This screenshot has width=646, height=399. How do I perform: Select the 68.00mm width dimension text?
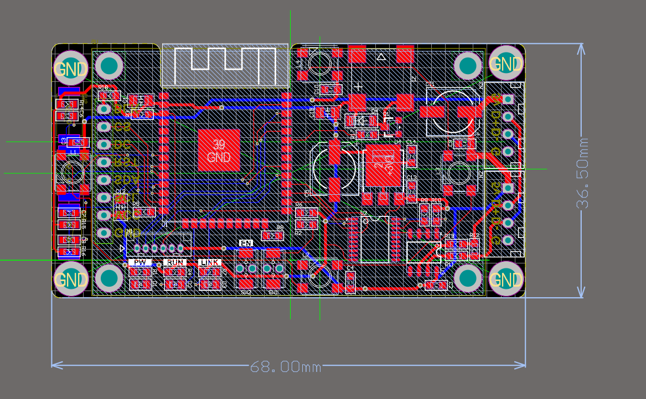(x=286, y=366)
